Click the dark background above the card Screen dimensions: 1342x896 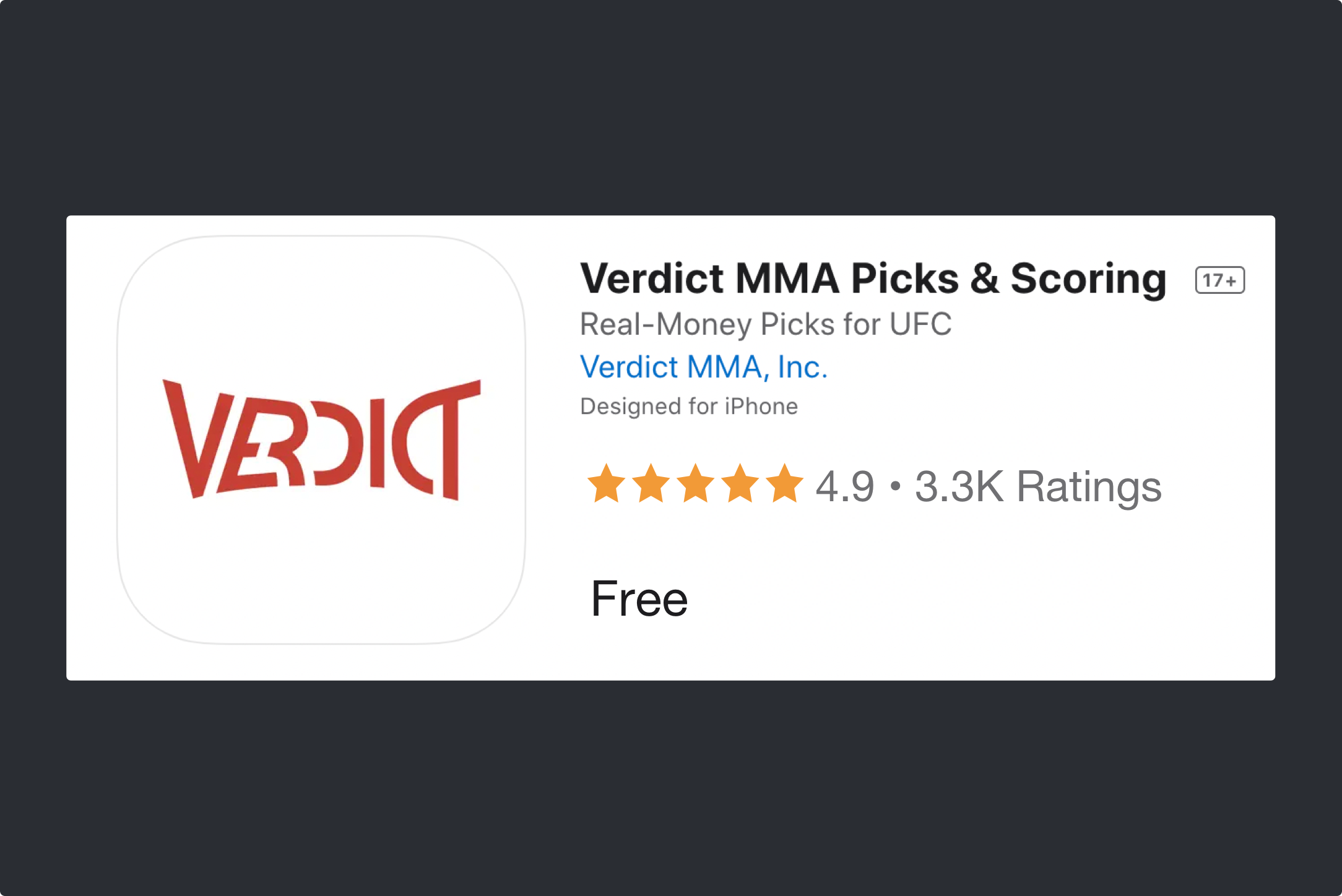pyautogui.click(x=671, y=105)
